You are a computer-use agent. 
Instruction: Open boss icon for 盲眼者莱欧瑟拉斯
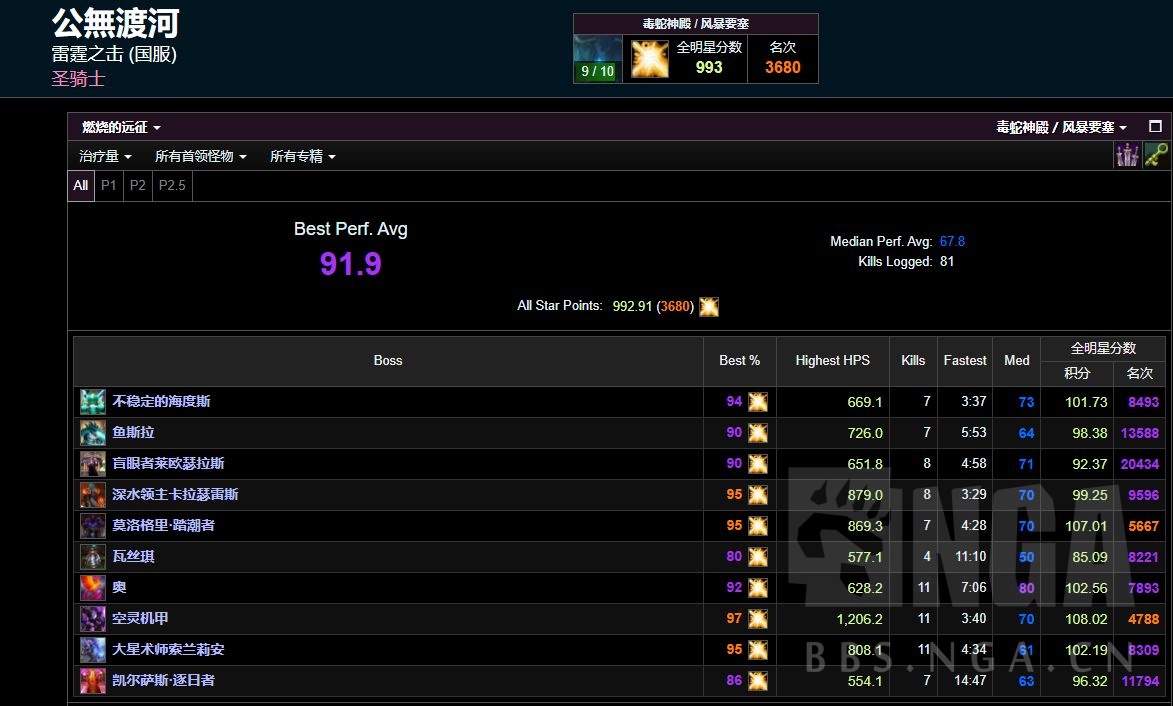[x=93, y=464]
